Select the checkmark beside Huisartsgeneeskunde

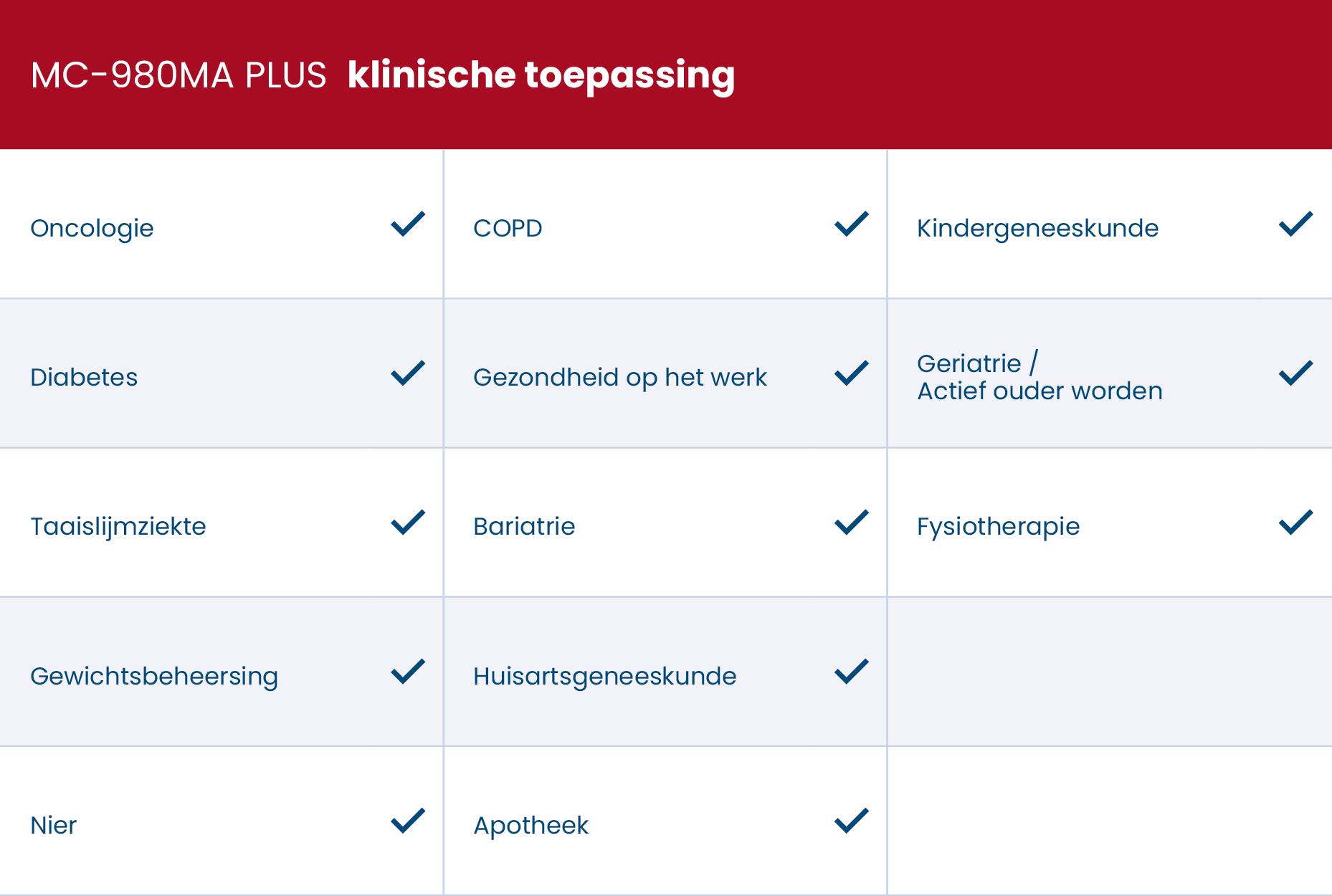point(852,672)
